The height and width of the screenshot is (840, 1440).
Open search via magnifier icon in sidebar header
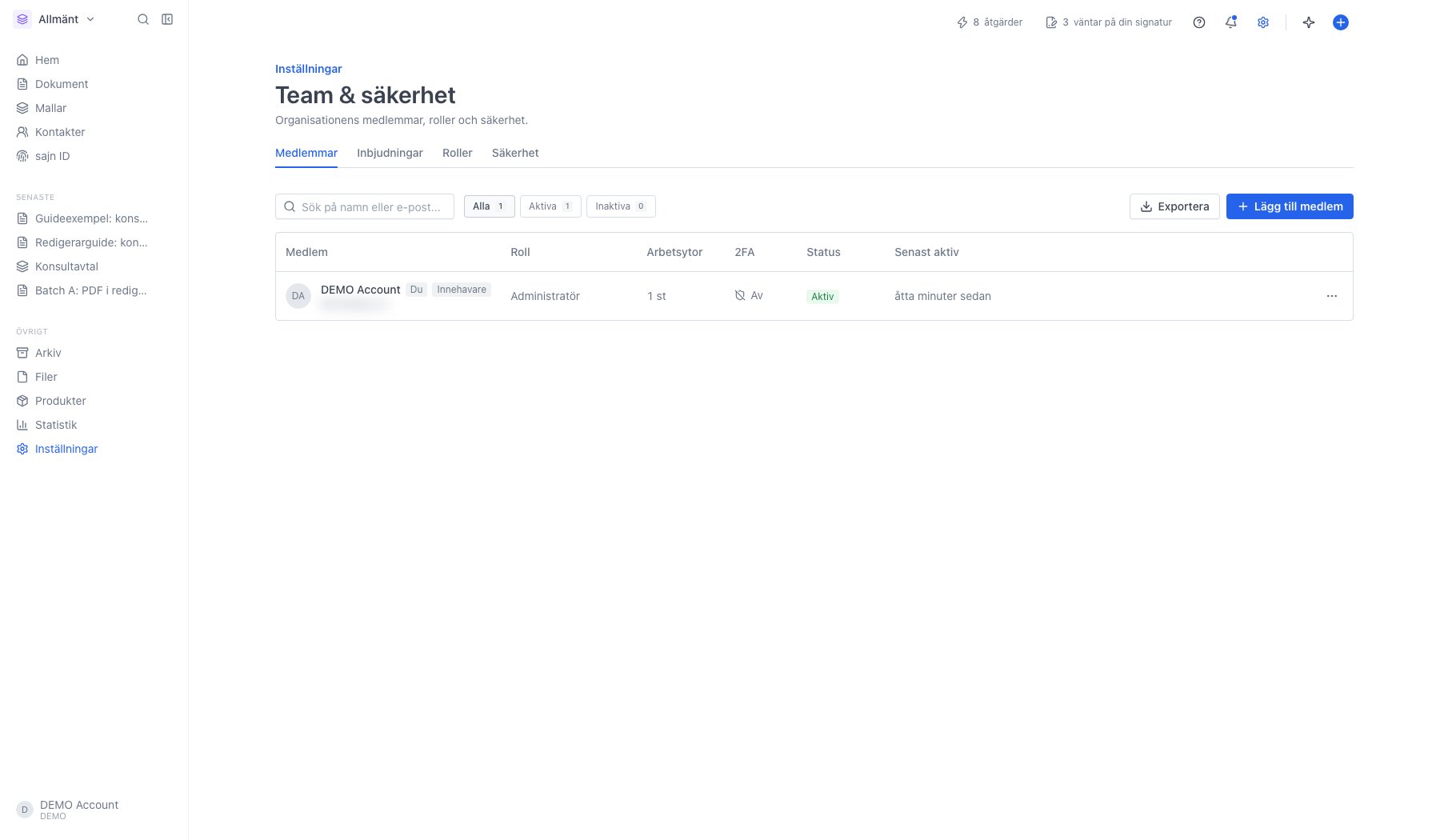coord(143,19)
